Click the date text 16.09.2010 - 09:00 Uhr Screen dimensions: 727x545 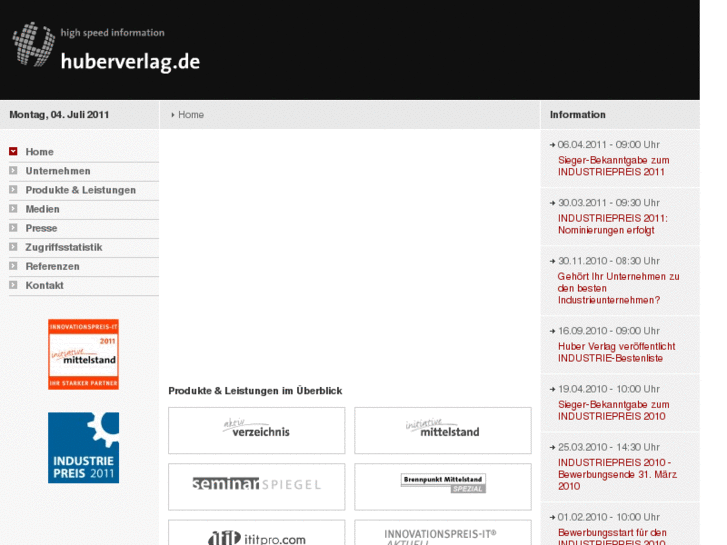click(x=608, y=331)
